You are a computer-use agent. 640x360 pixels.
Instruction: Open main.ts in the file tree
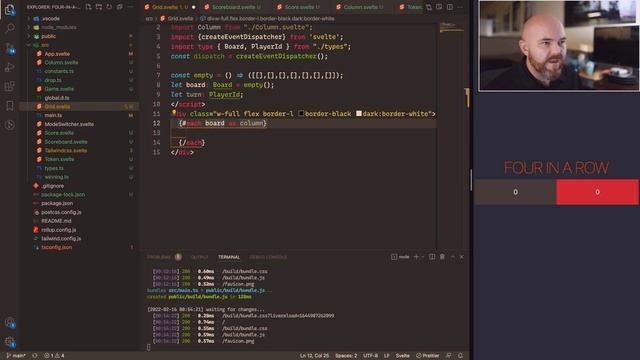[x=53, y=116]
